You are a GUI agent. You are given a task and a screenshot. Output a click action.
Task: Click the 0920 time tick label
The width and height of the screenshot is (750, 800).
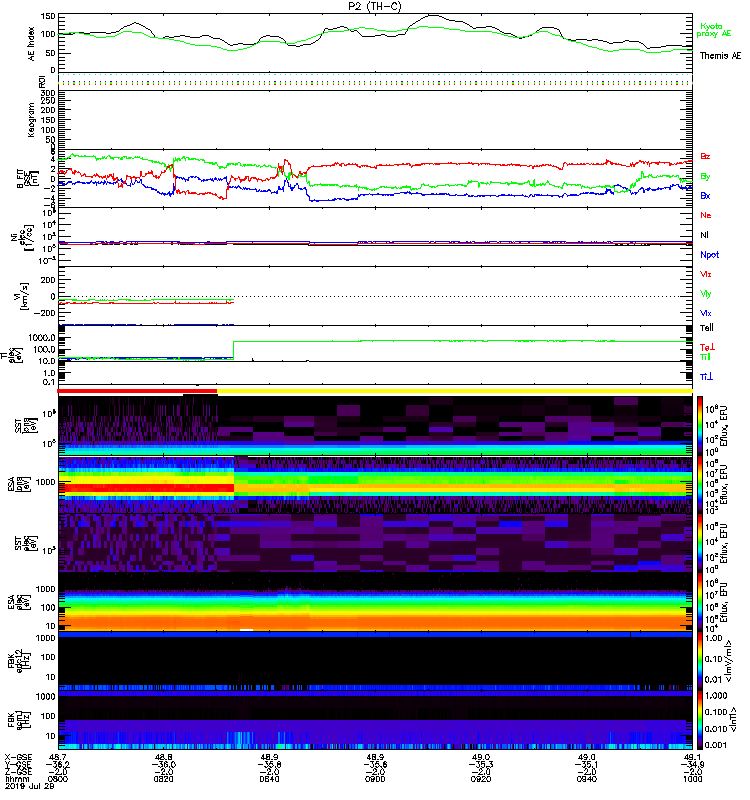(x=481, y=779)
